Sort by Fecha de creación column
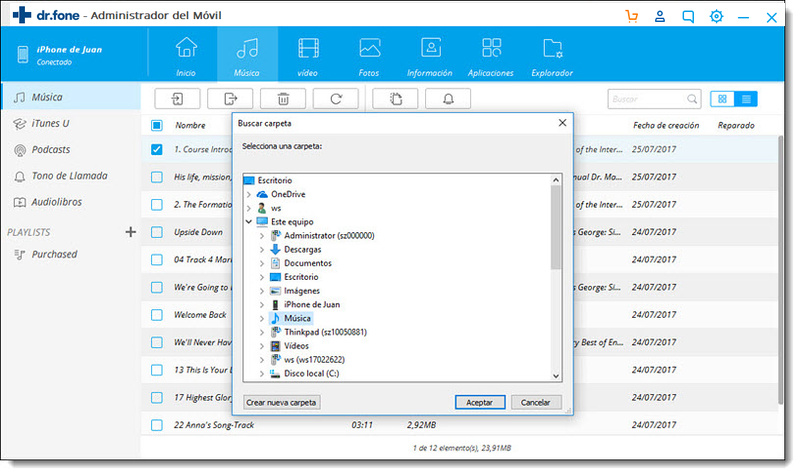Screen dimensions: 800x475 tap(666, 126)
